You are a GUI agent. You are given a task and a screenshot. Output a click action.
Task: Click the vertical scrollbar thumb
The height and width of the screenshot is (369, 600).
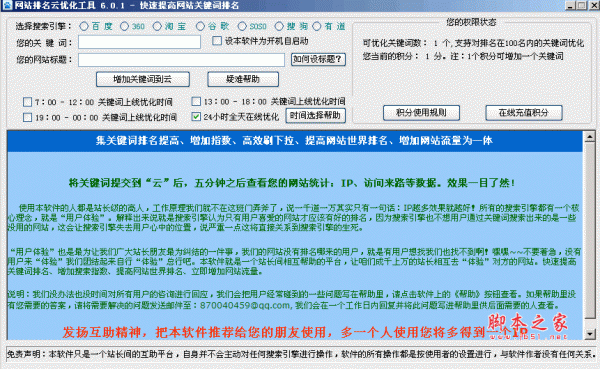[590, 230]
